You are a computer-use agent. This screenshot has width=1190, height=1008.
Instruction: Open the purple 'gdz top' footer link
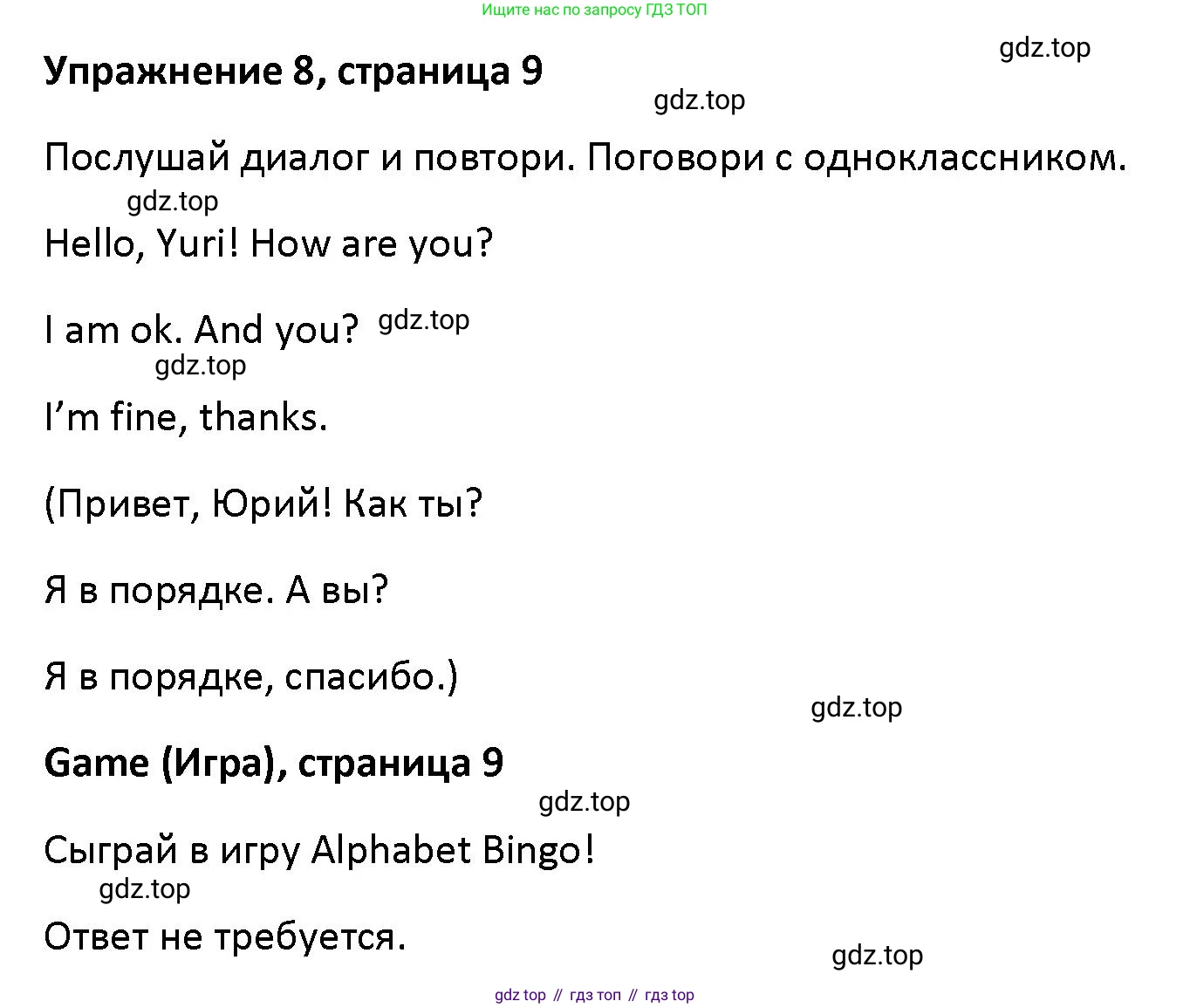coord(520,995)
